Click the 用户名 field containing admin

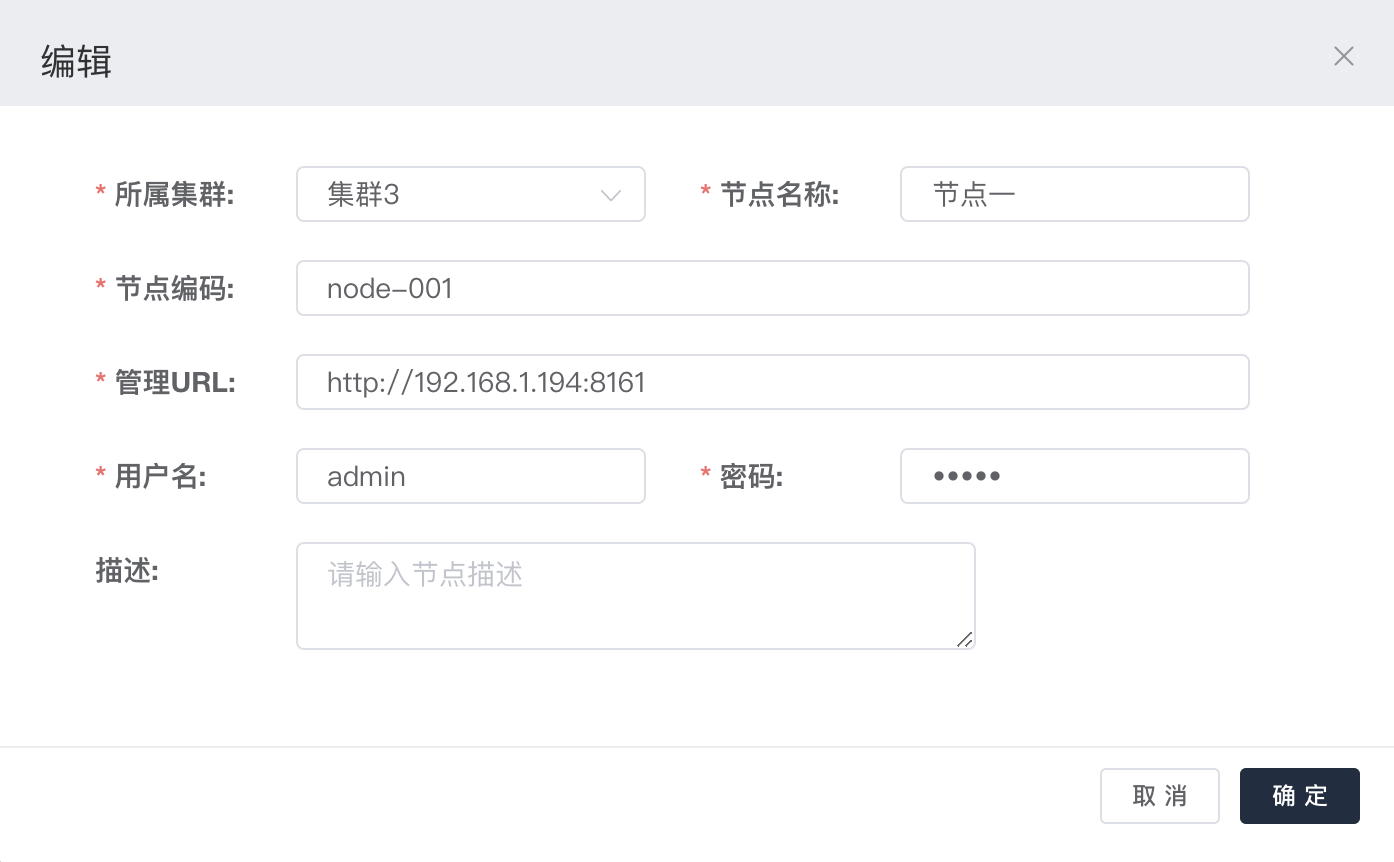[x=470, y=476]
